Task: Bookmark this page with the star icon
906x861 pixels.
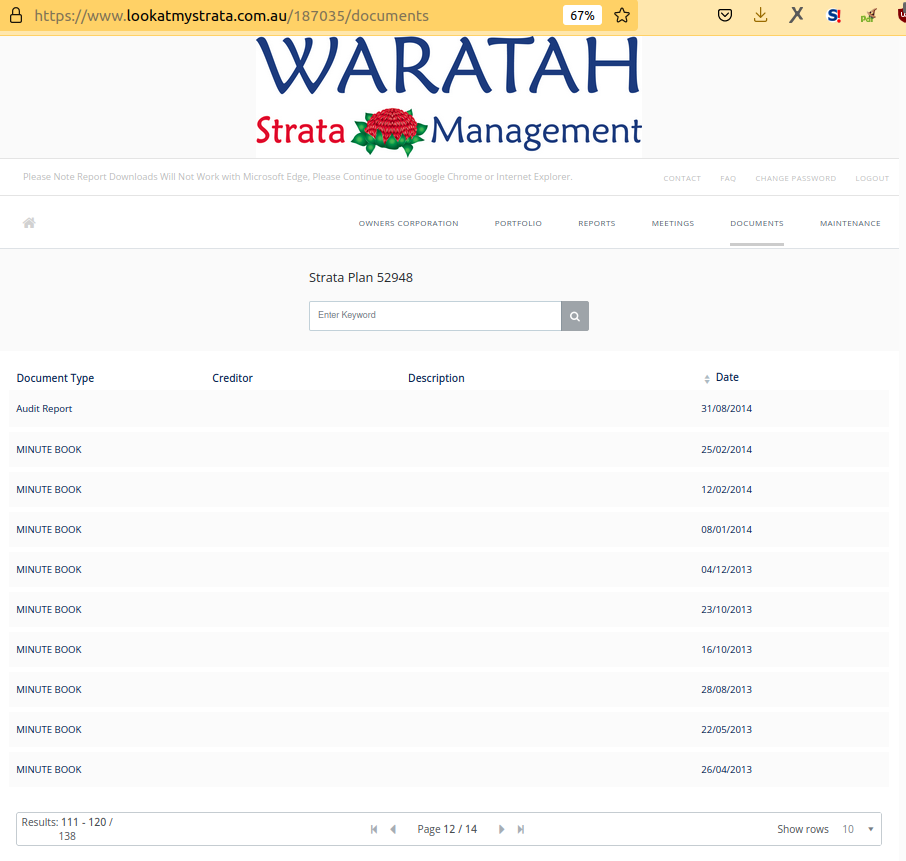Action: pos(622,16)
